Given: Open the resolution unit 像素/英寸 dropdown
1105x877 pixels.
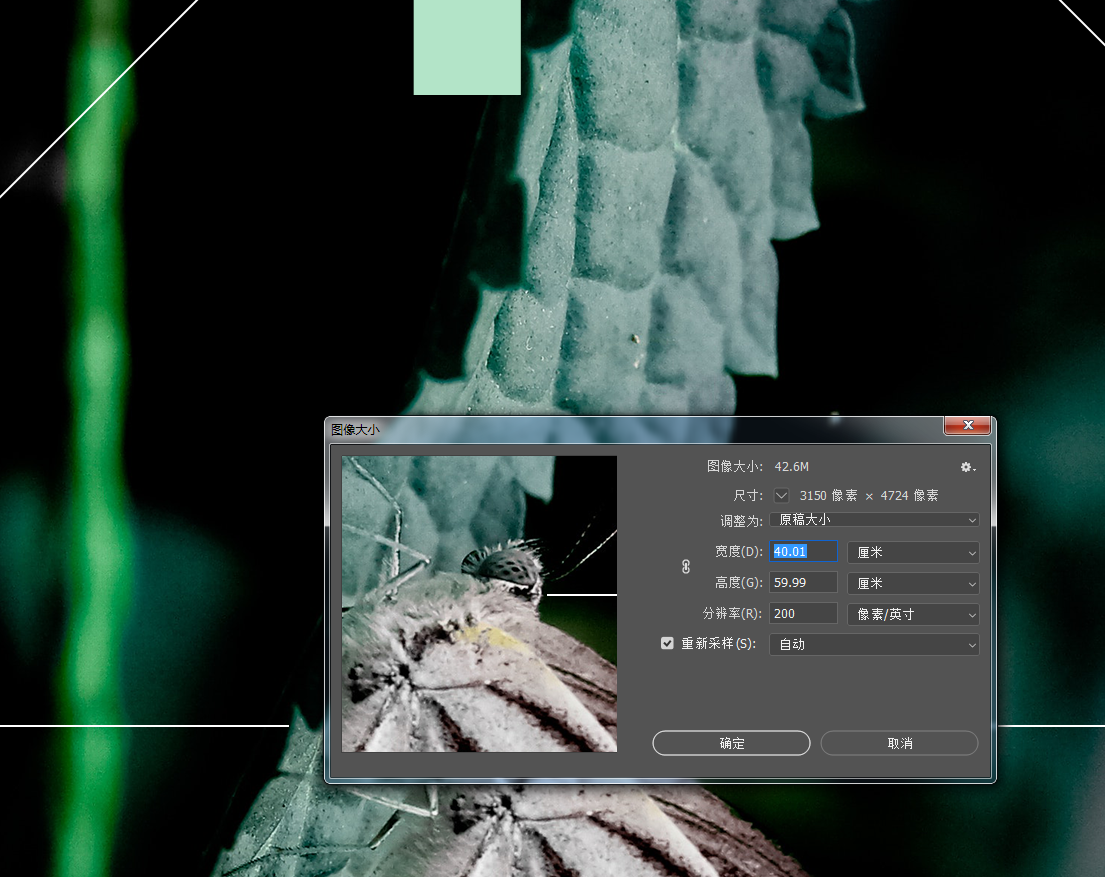Looking at the screenshot, I should click(913, 614).
